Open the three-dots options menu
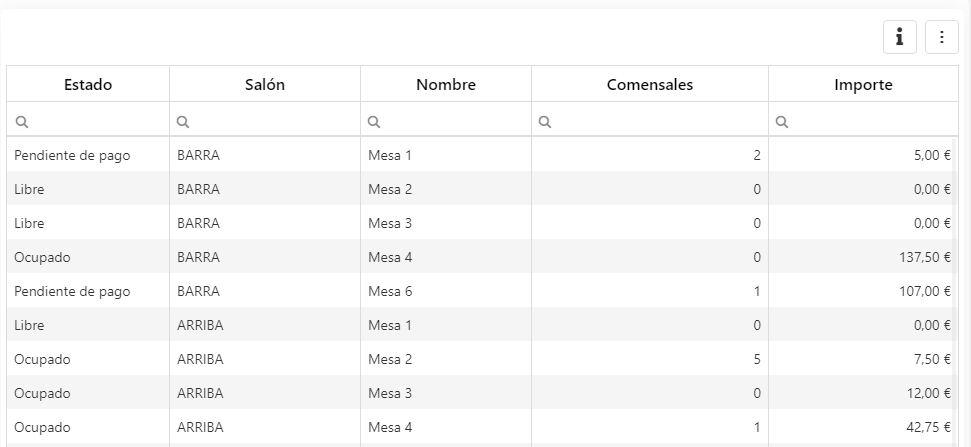 pos(941,37)
